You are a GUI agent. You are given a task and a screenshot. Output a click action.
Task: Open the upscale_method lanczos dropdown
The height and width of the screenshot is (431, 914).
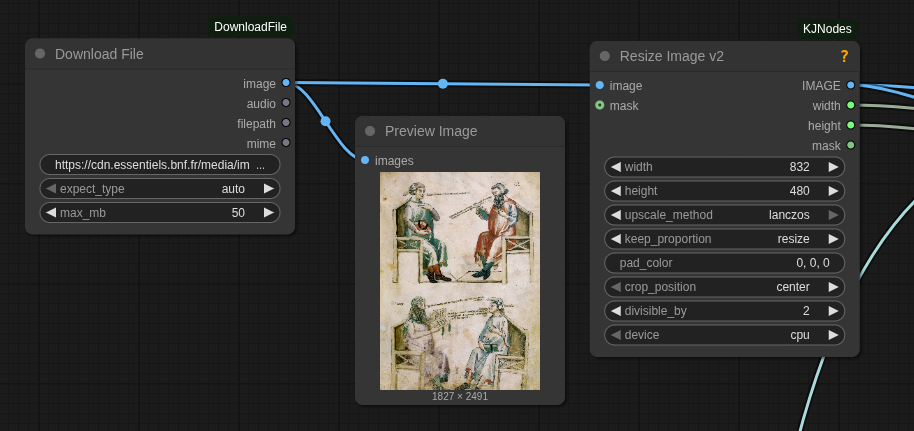[789, 215]
